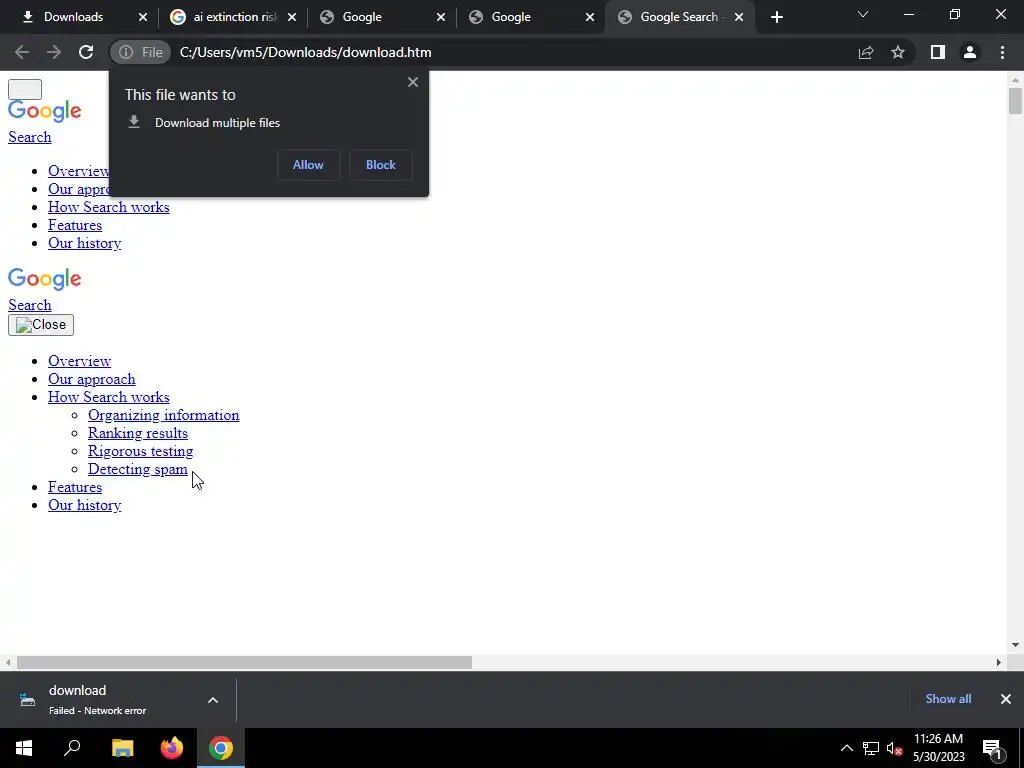Click the failed download item
Image resolution: width=1024 pixels, height=768 pixels.
pyautogui.click(x=98, y=699)
